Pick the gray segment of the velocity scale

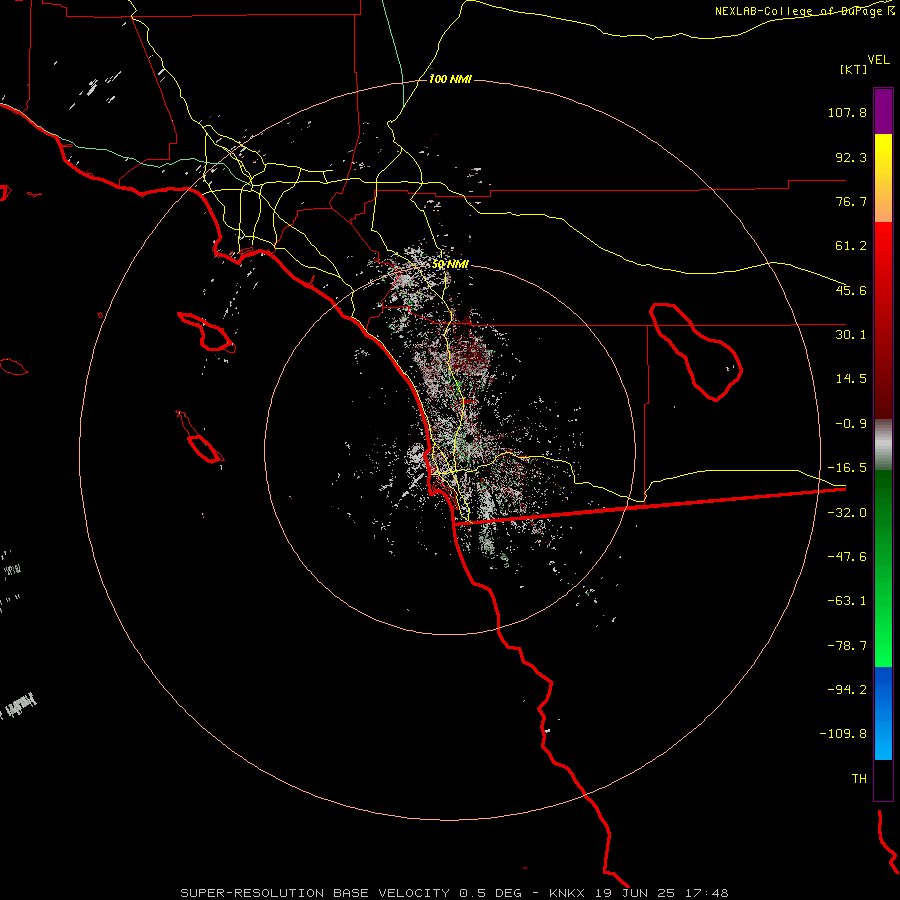[x=883, y=445]
